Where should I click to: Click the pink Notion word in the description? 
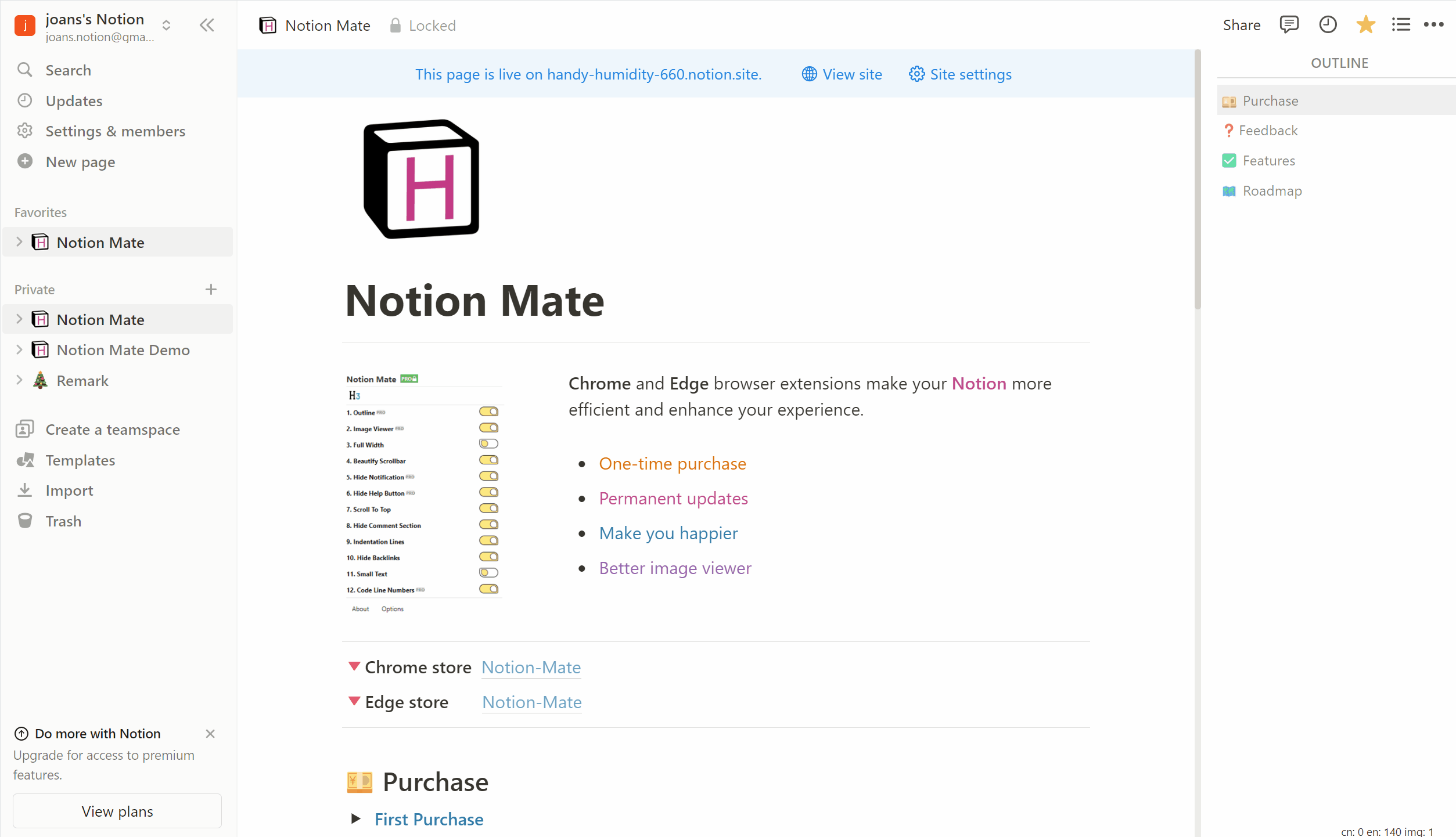979,383
